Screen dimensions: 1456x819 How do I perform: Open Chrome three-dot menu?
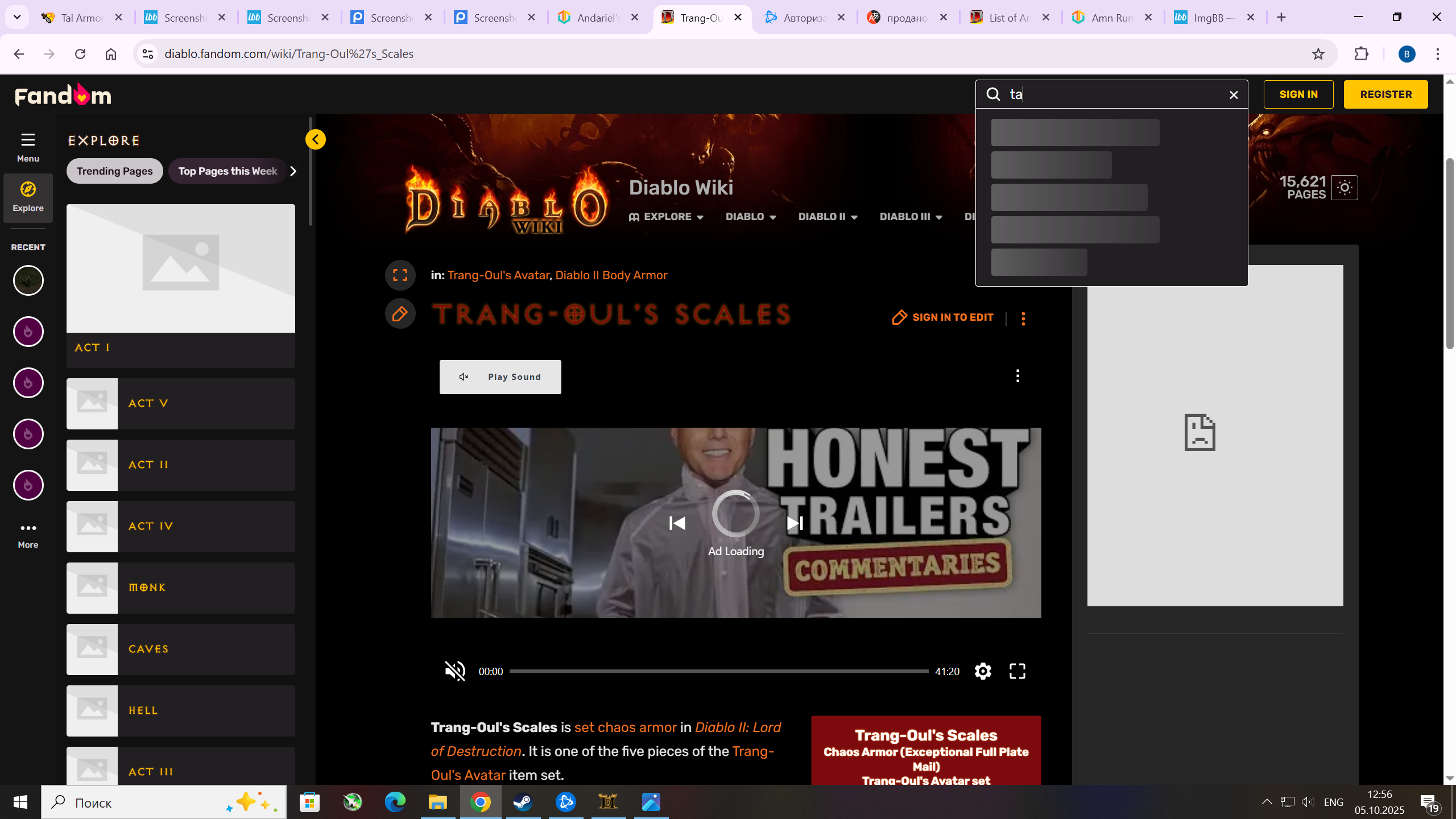tap(1438, 54)
